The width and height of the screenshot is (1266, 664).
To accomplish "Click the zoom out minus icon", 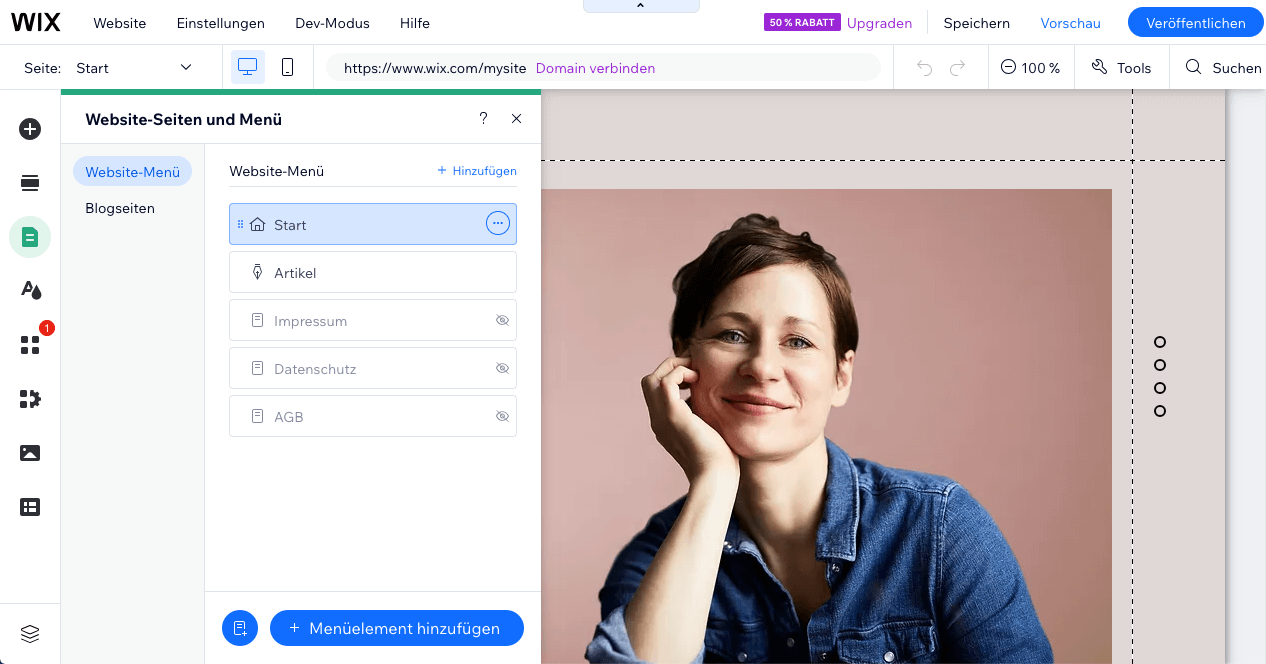I will (x=1008, y=67).
